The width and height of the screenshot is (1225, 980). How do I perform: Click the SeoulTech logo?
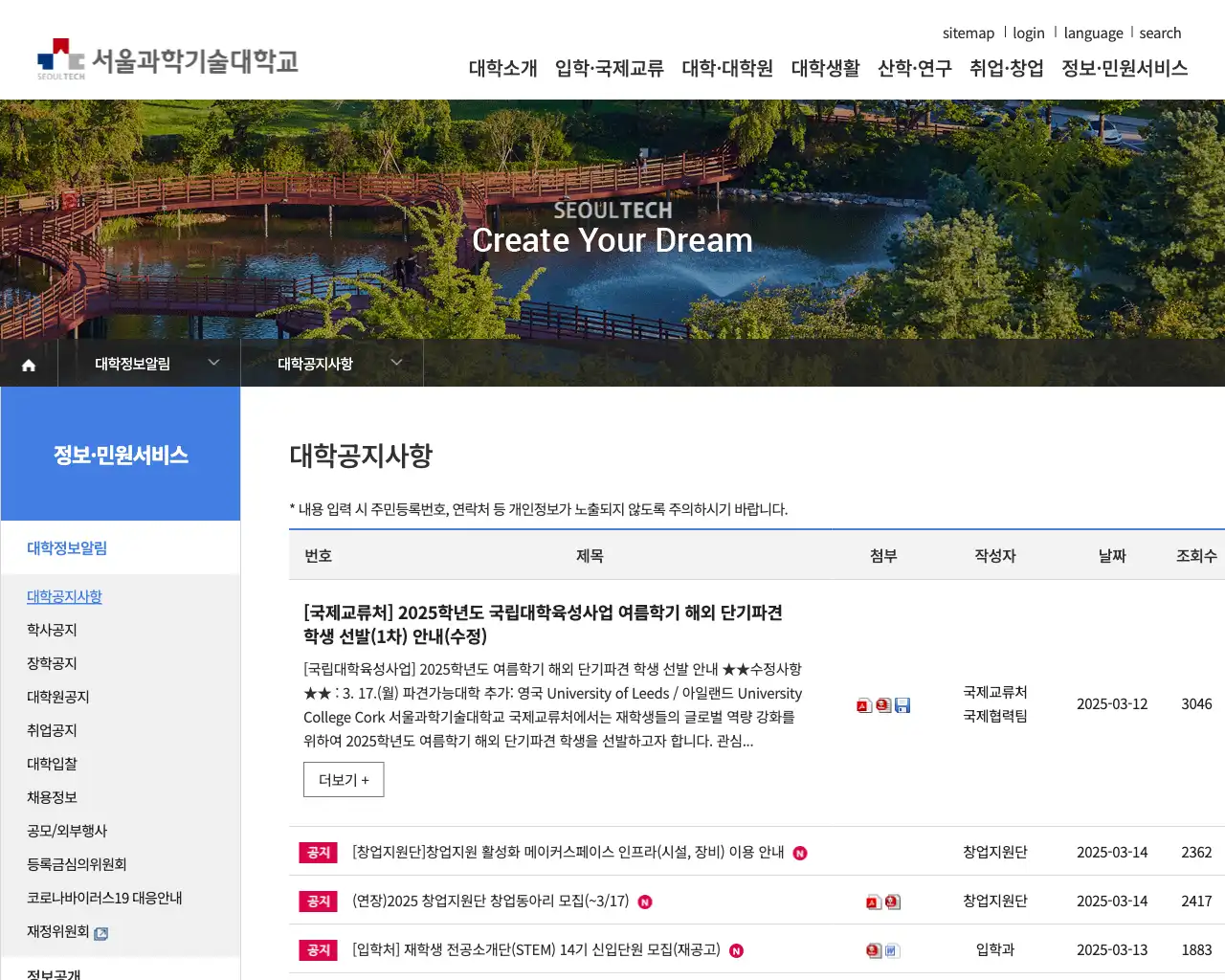pyautogui.click(x=167, y=60)
